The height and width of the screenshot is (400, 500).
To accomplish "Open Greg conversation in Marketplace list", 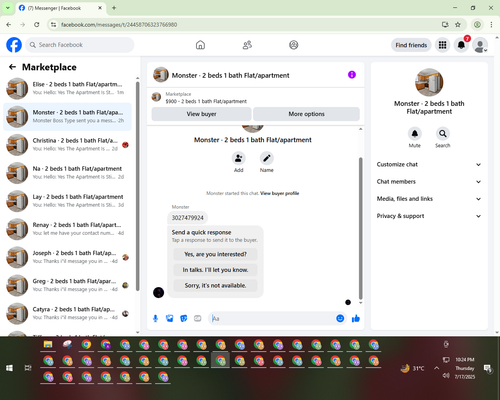I will (67, 285).
